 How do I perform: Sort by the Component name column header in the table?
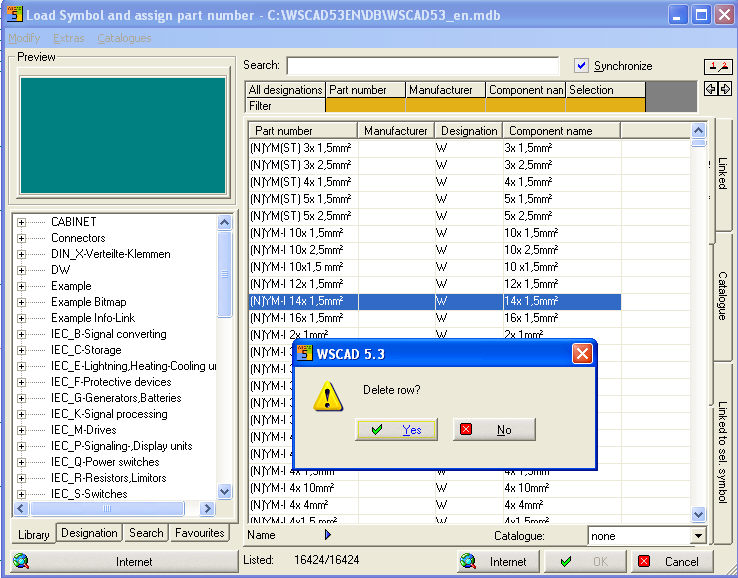click(x=562, y=131)
